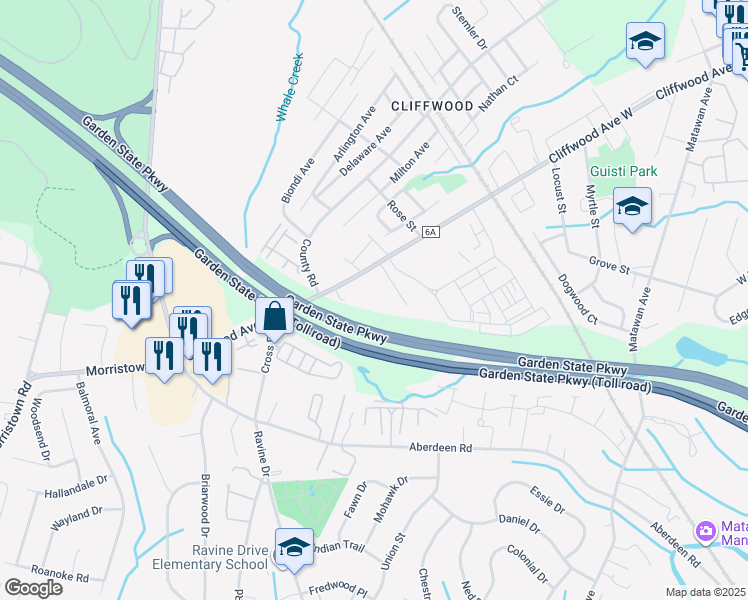Click the topmost restaurant marker in the cluster
Image resolution: width=748 pixels, height=600 pixels.
click(x=154, y=274)
